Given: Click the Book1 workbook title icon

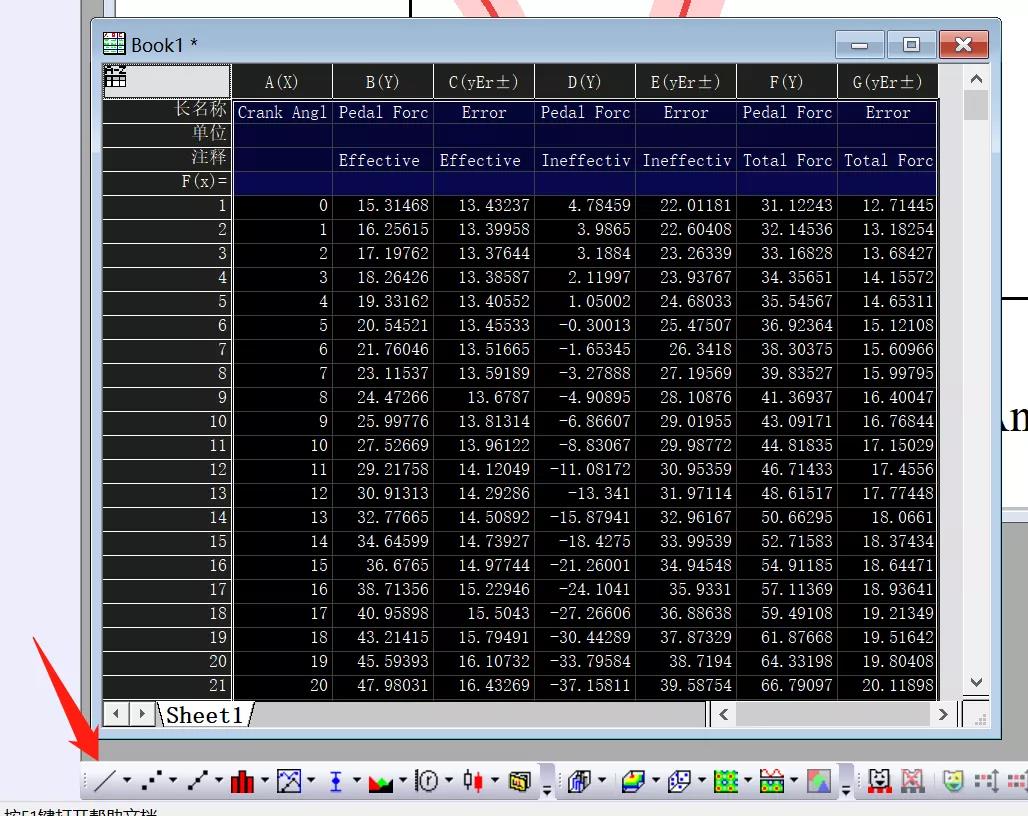Looking at the screenshot, I should (114, 44).
